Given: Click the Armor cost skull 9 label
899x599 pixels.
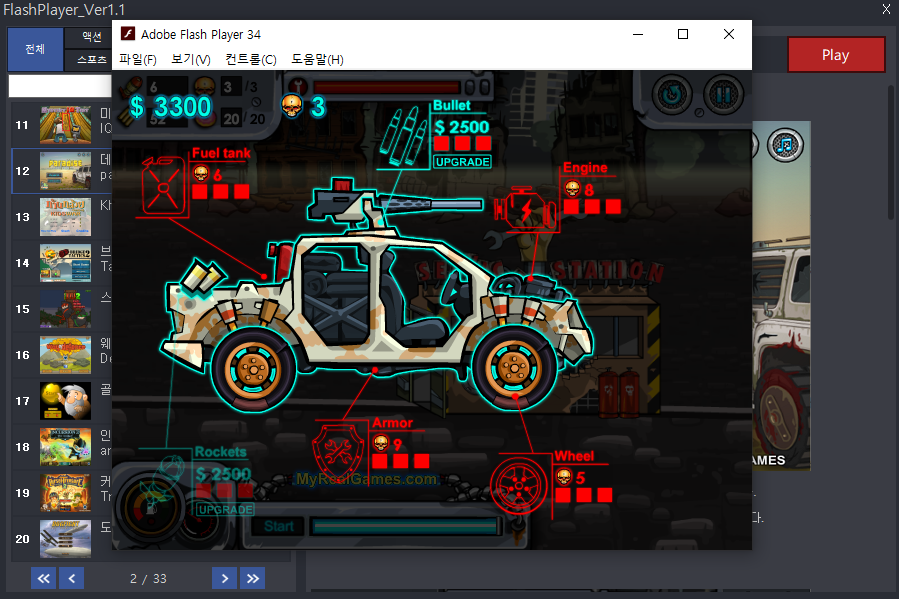Looking at the screenshot, I should tap(388, 443).
